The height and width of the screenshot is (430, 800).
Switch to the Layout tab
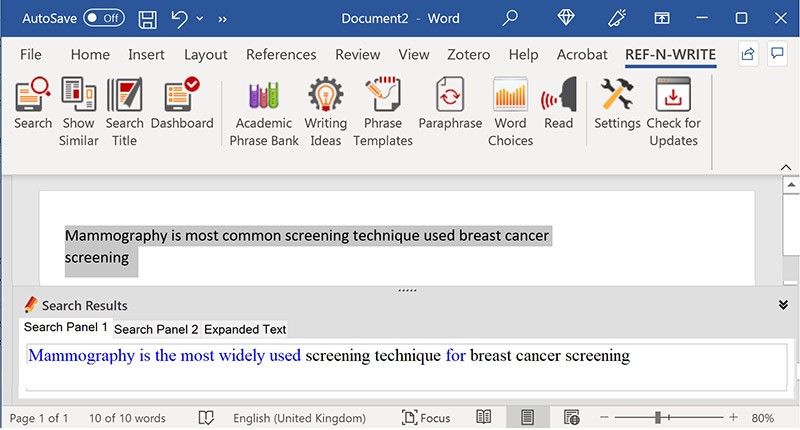[206, 55]
